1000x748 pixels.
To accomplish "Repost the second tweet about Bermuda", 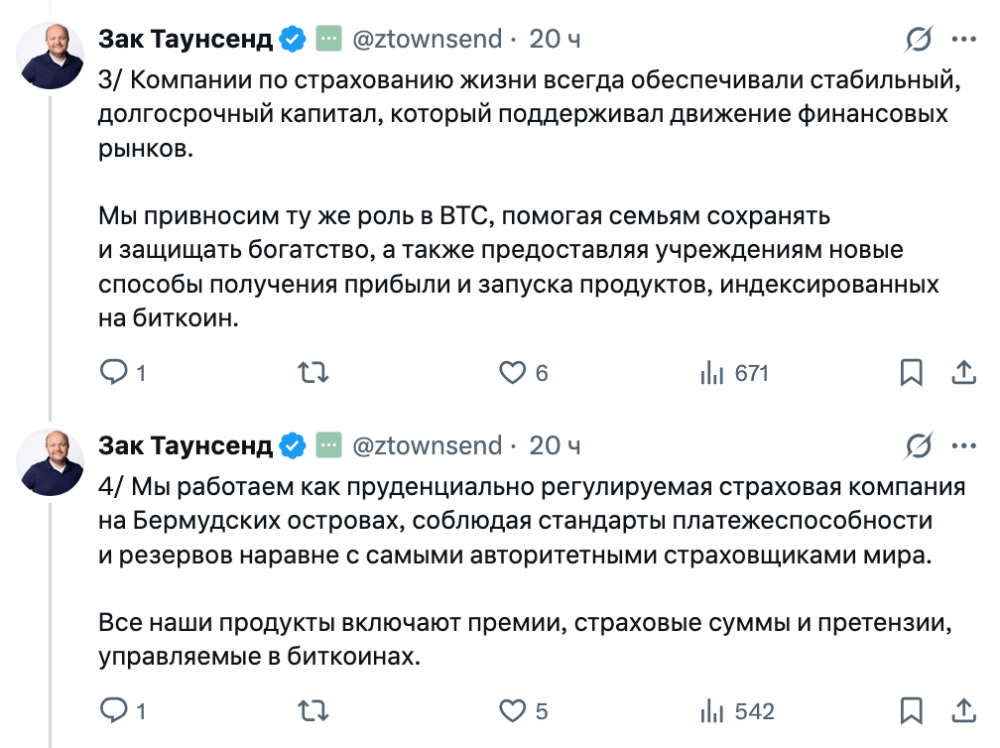I will tap(313, 711).
